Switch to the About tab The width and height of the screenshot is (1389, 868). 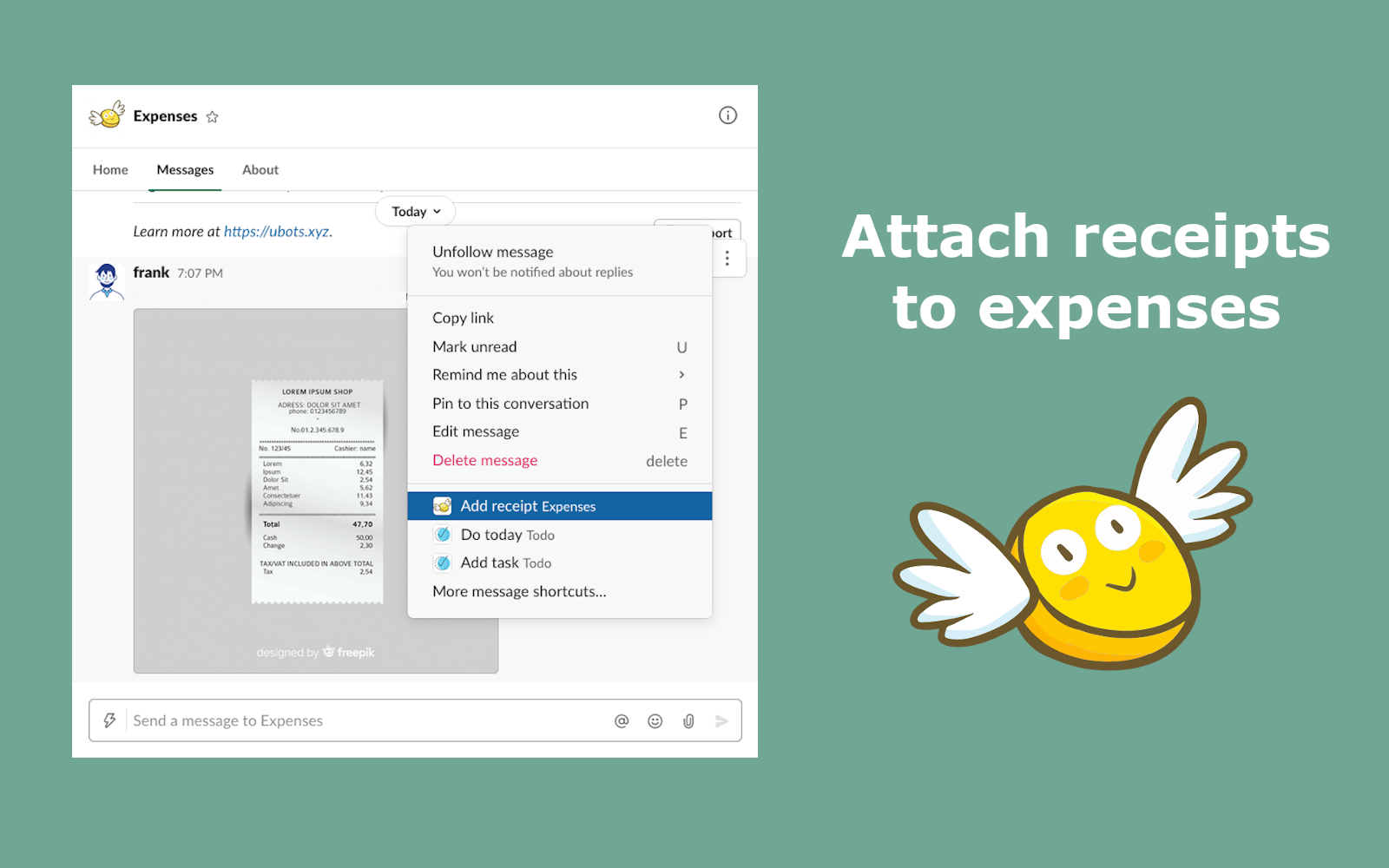260,170
